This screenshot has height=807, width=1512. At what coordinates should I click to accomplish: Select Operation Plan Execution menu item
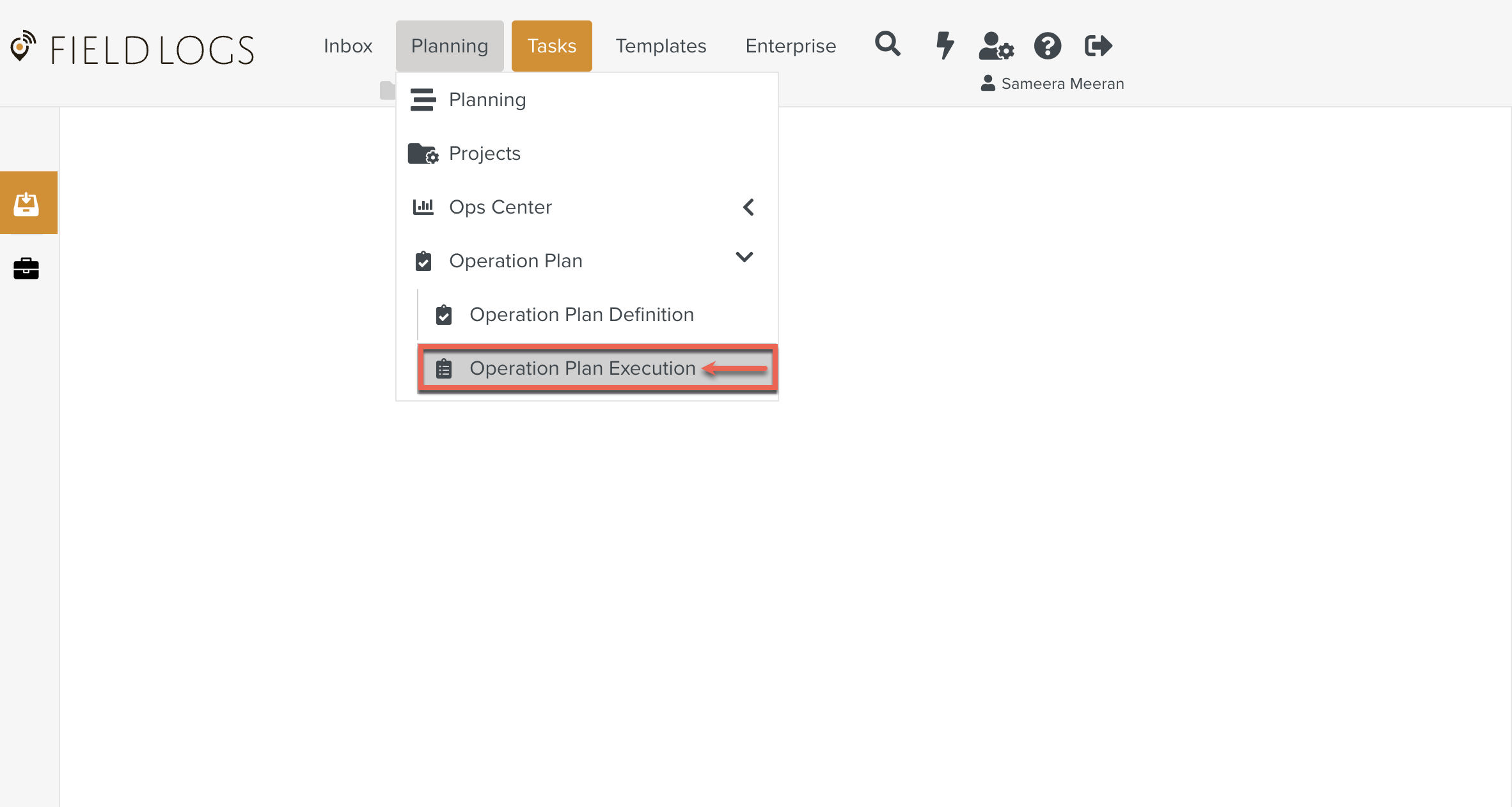(582, 368)
